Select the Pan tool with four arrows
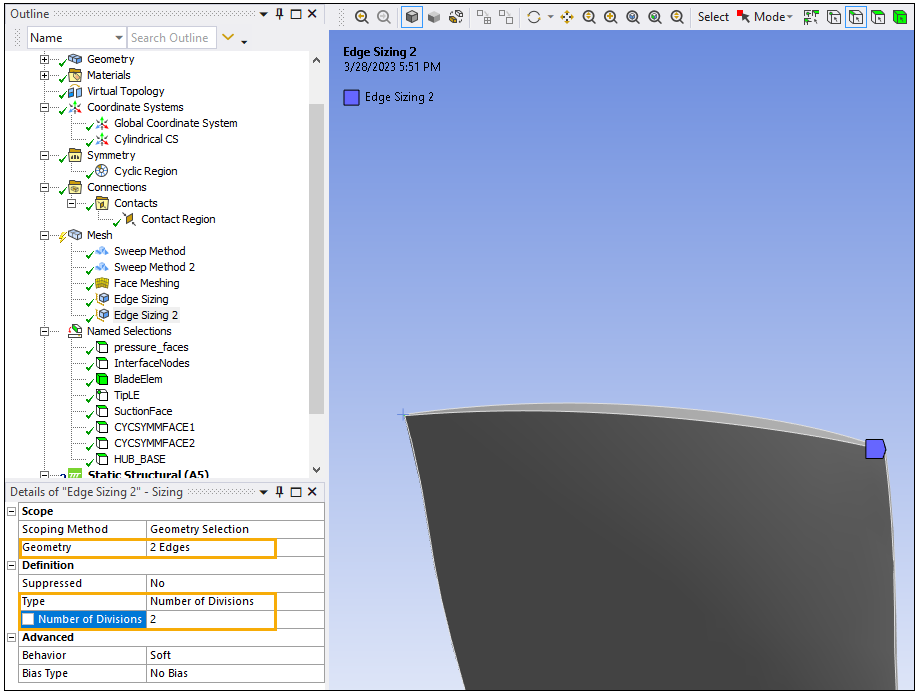The image size is (920, 695). (x=567, y=17)
